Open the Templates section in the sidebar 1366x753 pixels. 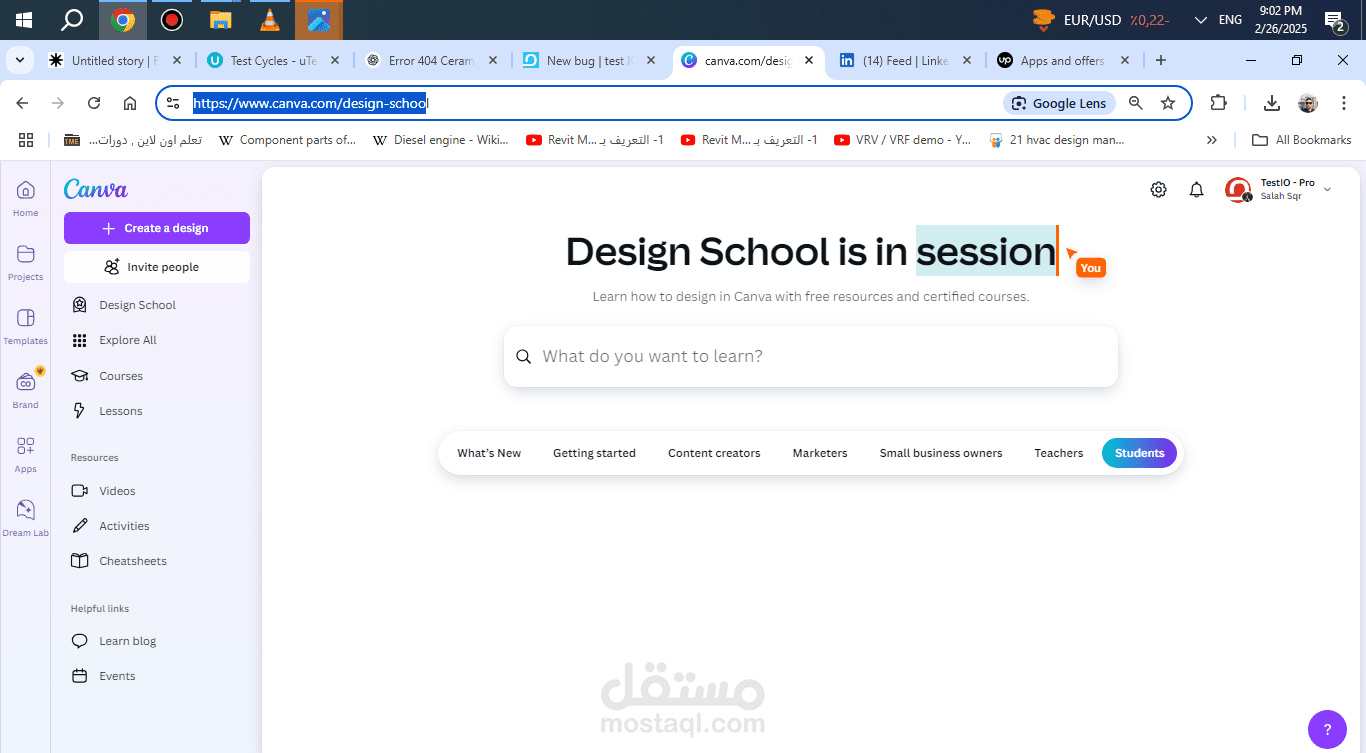click(x=26, y=326)
